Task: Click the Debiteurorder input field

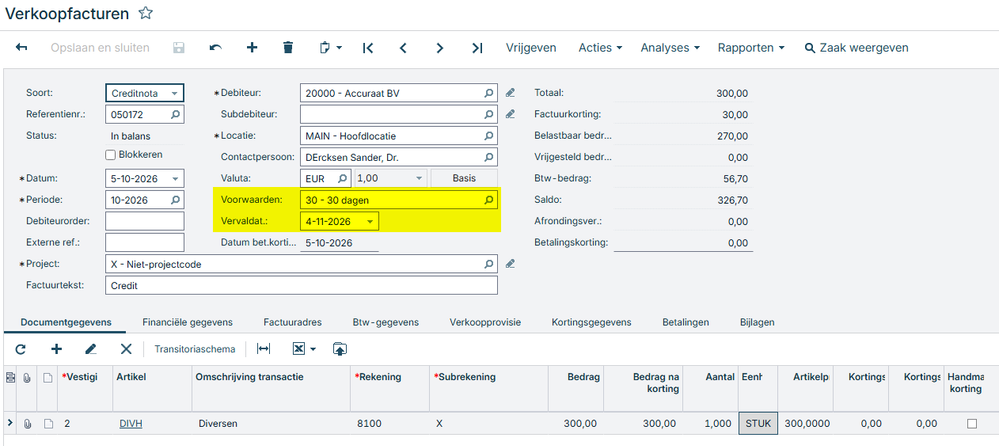Action: click(145, 221)
